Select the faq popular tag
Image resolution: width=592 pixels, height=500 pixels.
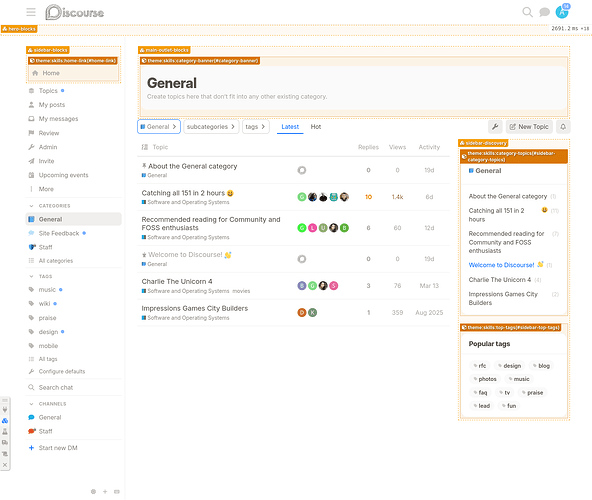pos(480,392)
